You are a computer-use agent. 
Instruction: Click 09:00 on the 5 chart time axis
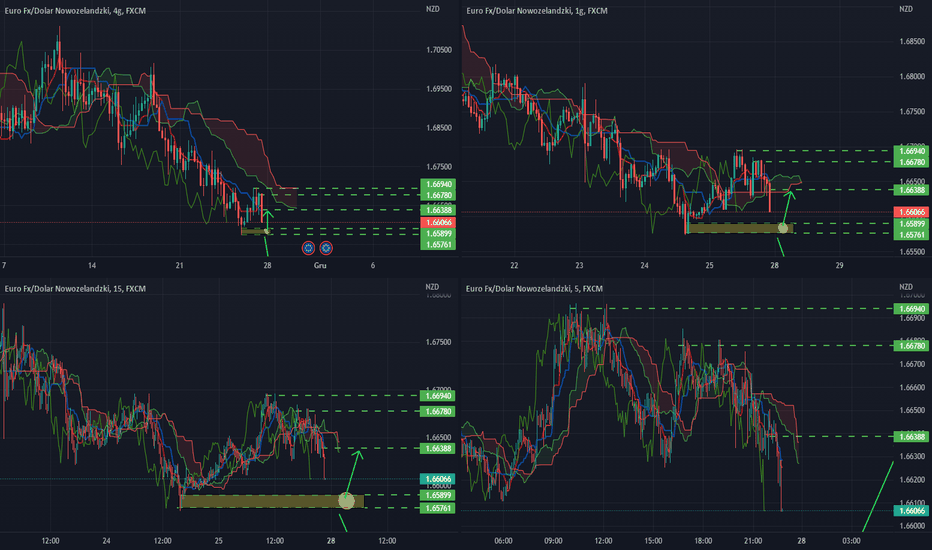tap(553, 541)
